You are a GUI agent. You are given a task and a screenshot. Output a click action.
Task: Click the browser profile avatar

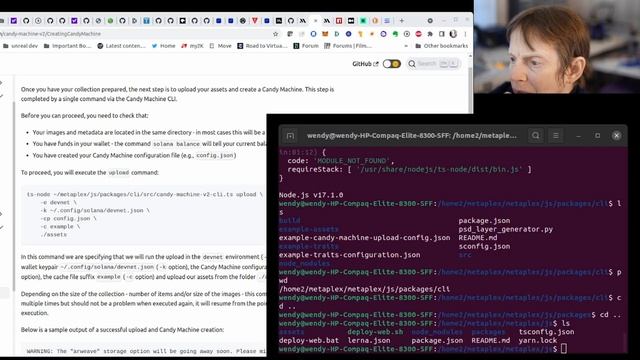453,34
